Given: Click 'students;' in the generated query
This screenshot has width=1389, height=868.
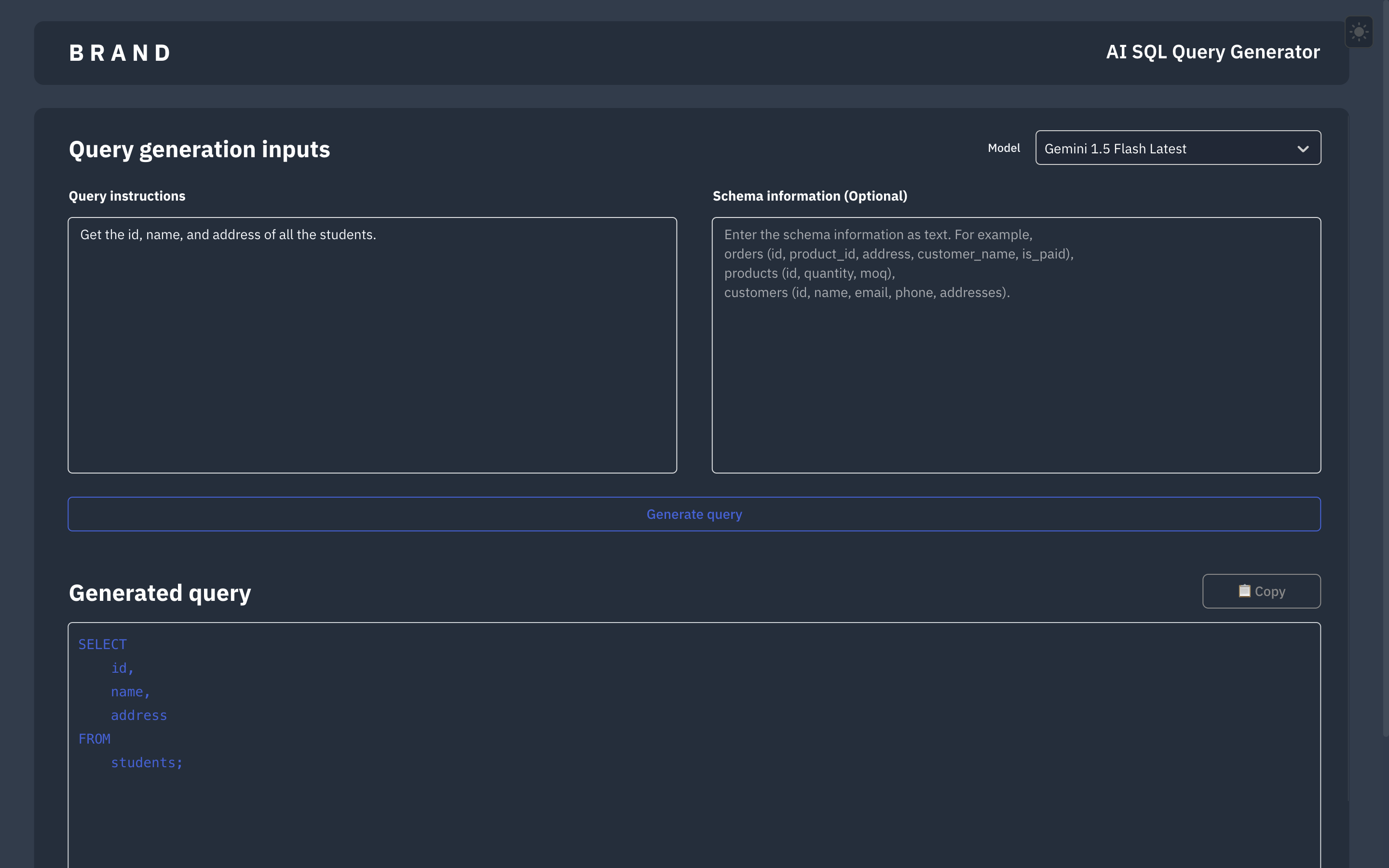Looking at the screenshot, I should tap(146, 762).
